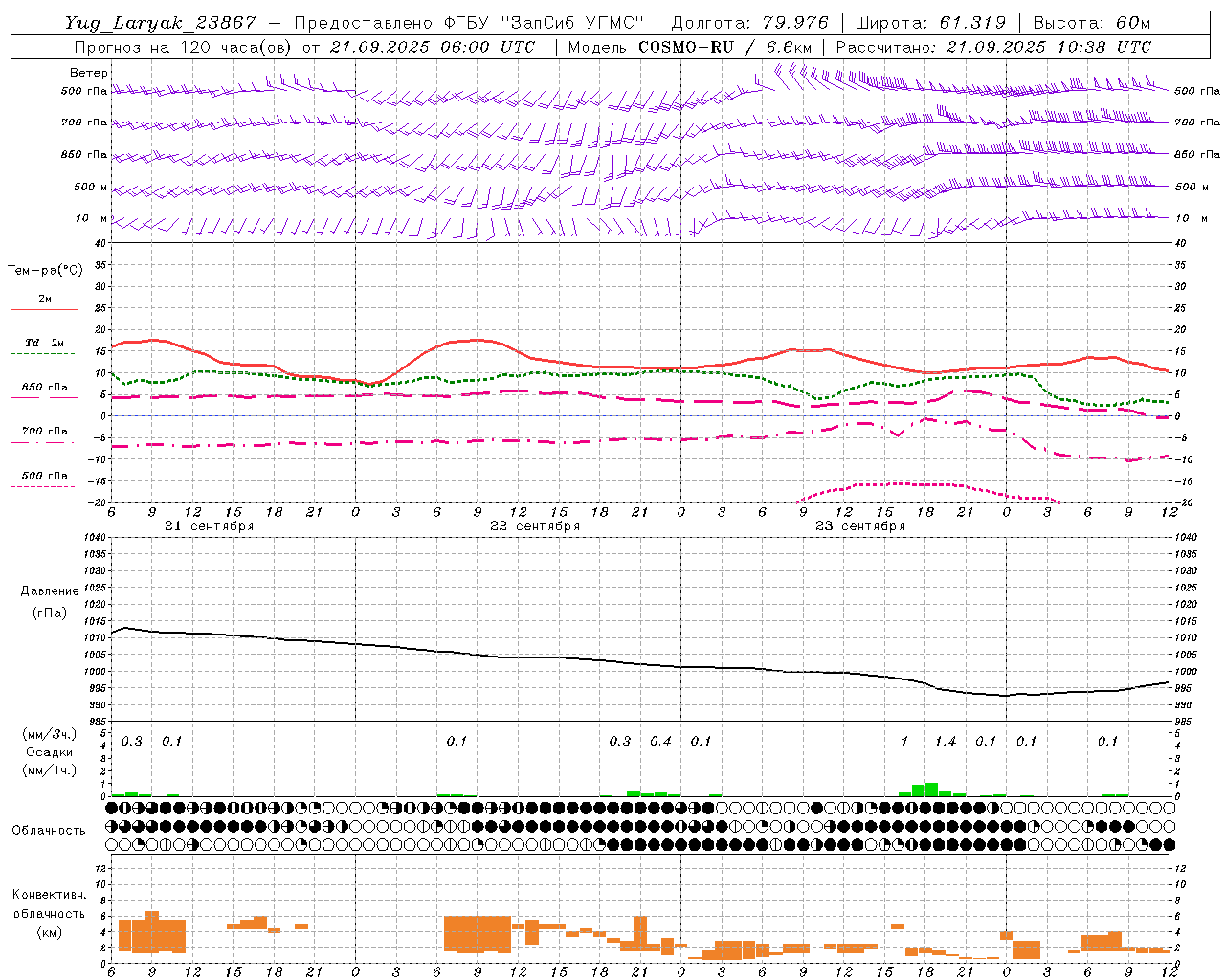Click the 1.4 precipitation amount value
The image size is (1225, 980).
click(x=946, y=742)
